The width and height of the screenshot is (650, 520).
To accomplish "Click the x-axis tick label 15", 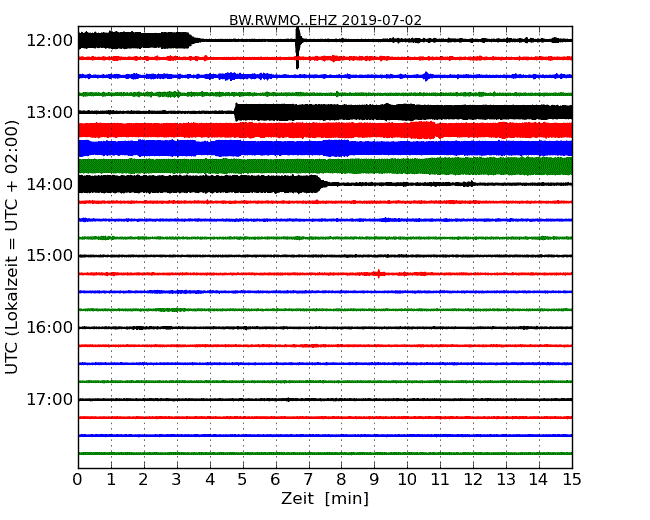I will (572, 480).
